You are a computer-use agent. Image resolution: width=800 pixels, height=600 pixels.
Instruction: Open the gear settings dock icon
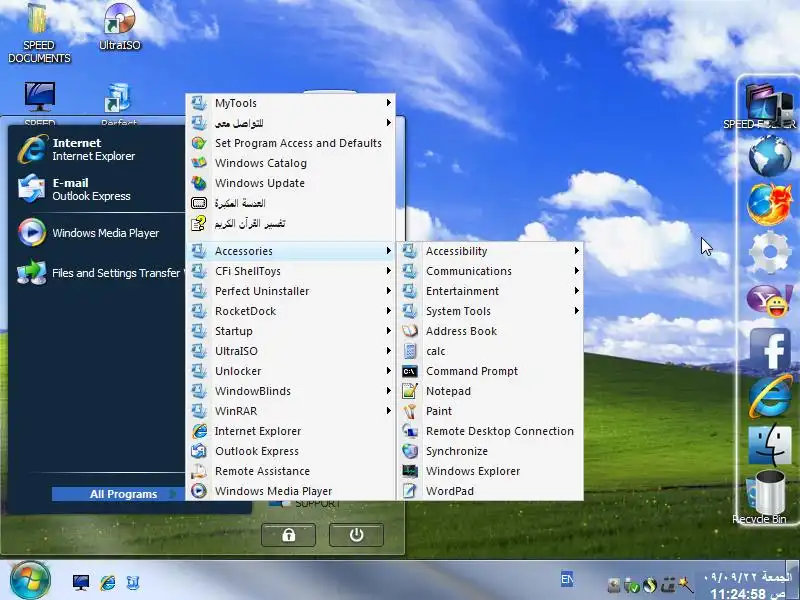click(x=769, y=252)
